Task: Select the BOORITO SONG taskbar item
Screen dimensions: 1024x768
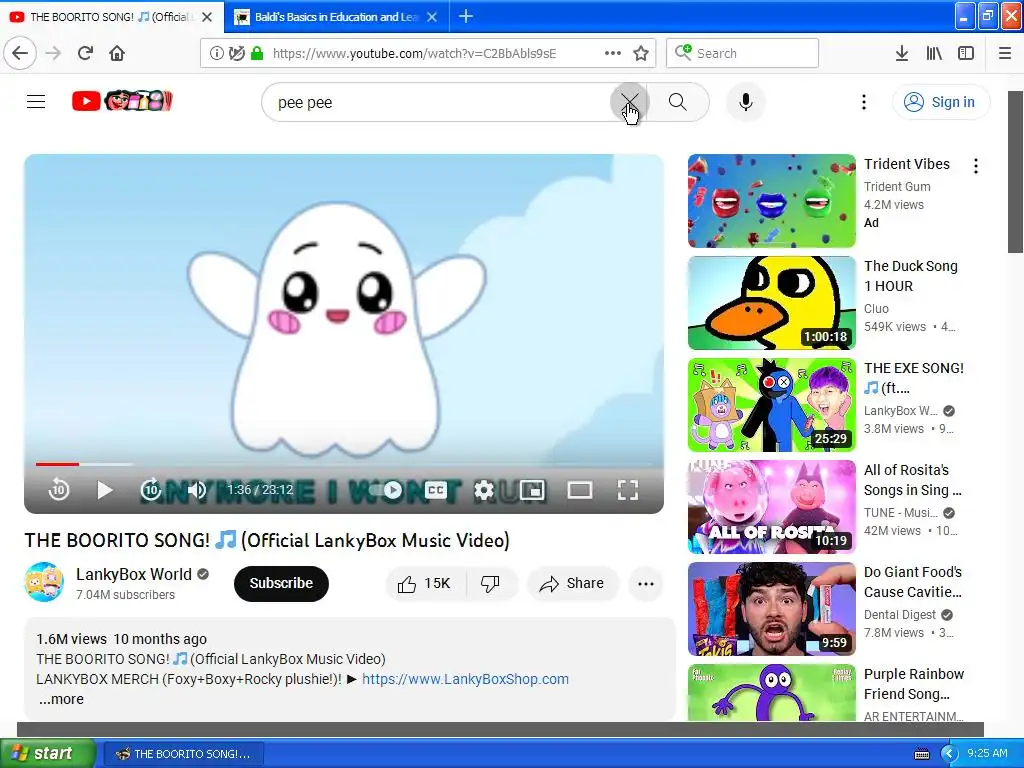Action: (x=184, y=754)
